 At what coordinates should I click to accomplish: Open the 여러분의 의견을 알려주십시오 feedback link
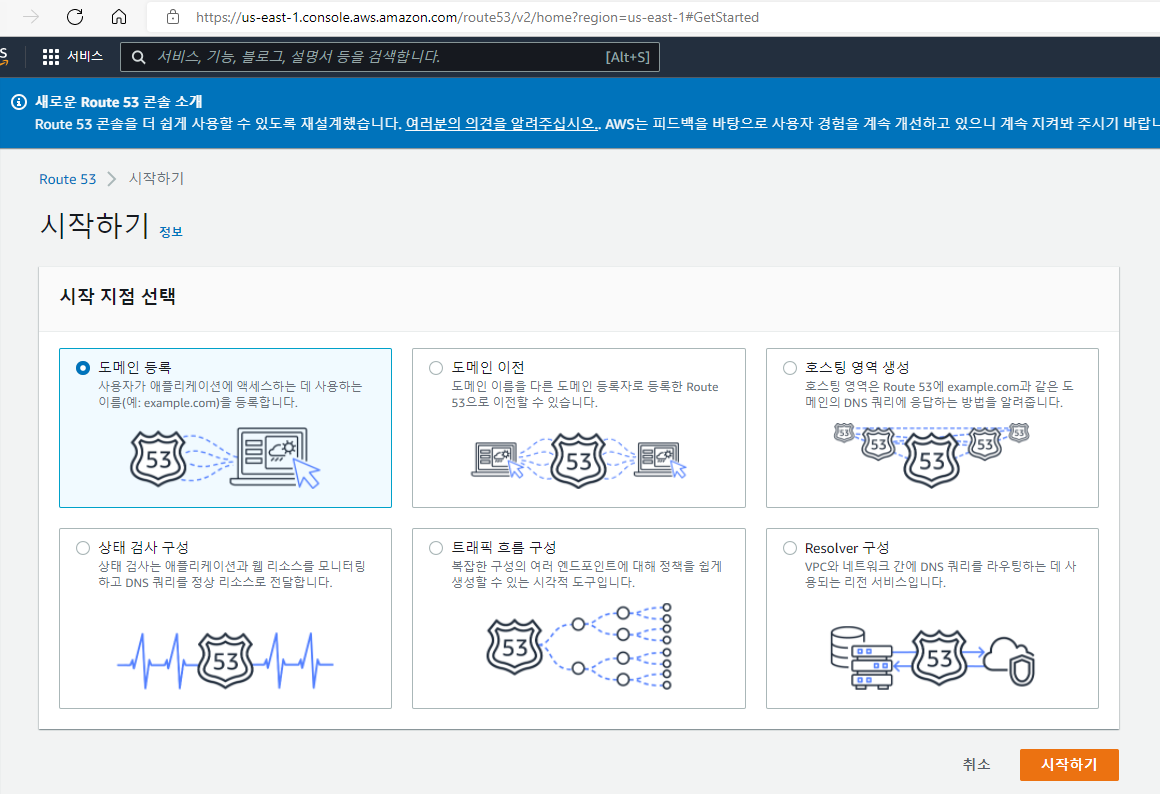[x=502, y=124]
